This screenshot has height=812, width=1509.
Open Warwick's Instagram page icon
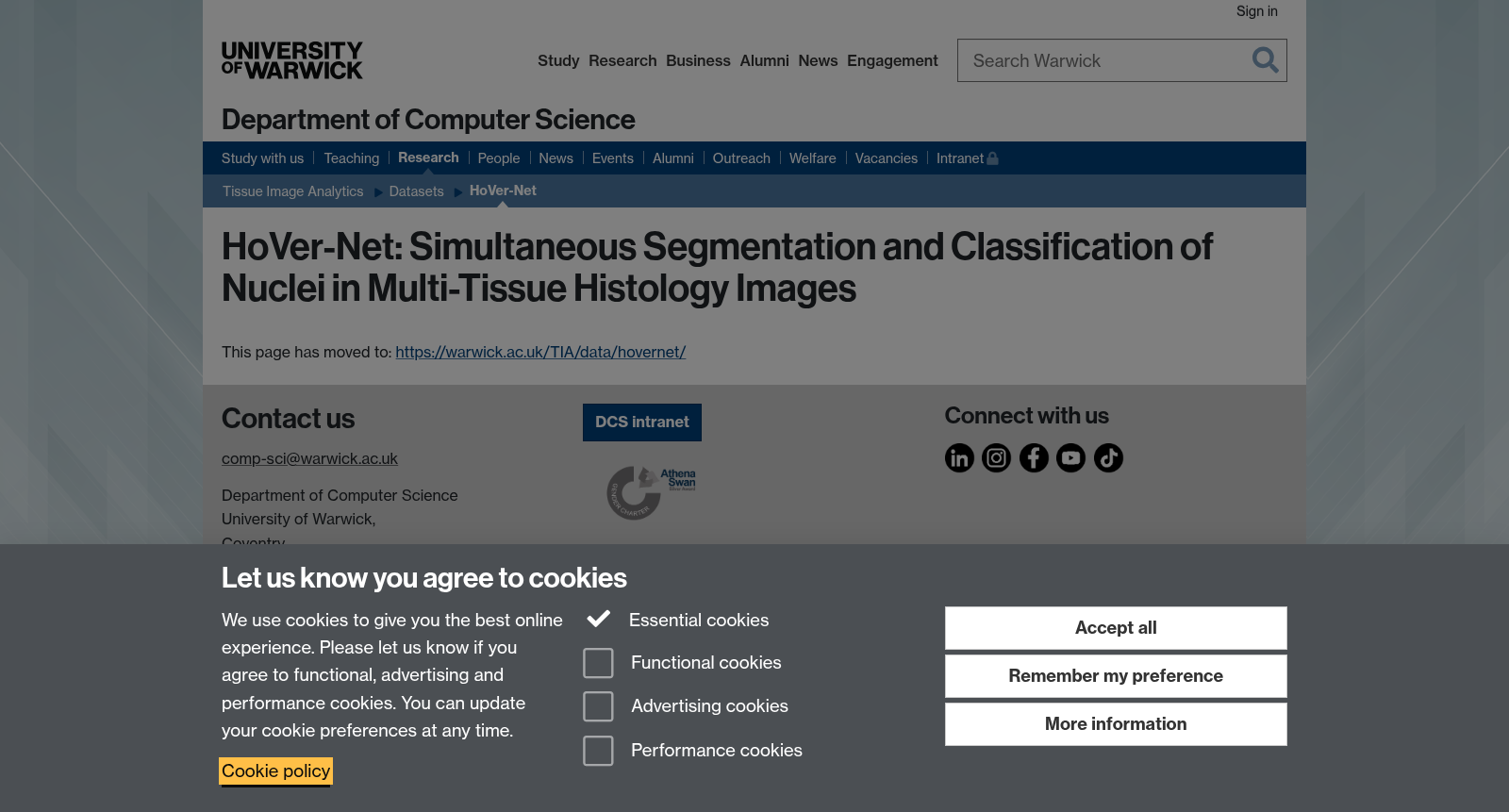(997, 458)
